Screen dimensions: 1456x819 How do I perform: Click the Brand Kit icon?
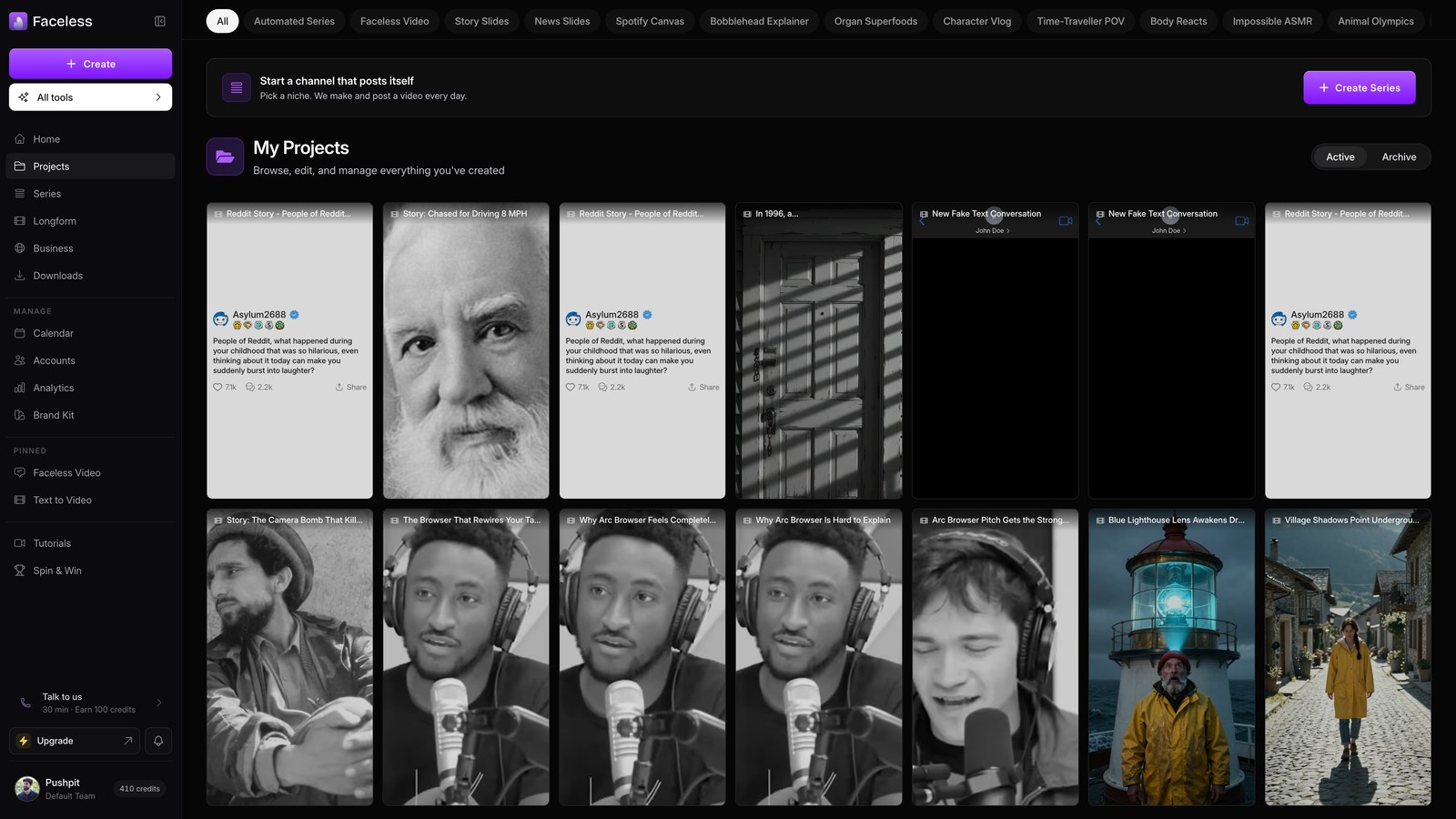[20, 415]
